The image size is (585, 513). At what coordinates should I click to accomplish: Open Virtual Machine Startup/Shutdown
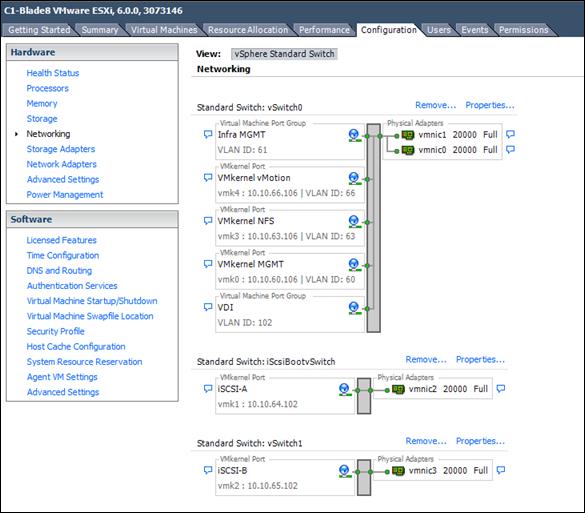click(92, 301)
